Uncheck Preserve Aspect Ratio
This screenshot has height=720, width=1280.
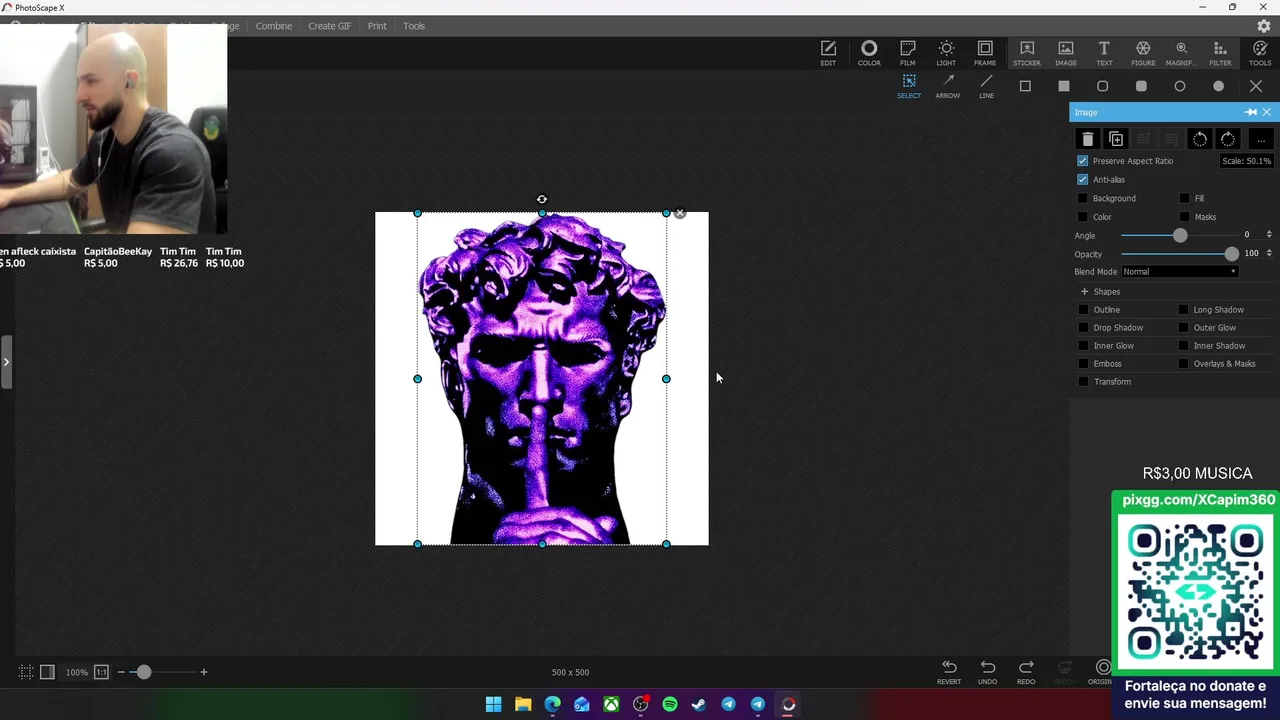pyautogui.click(x=1082, y=161)
